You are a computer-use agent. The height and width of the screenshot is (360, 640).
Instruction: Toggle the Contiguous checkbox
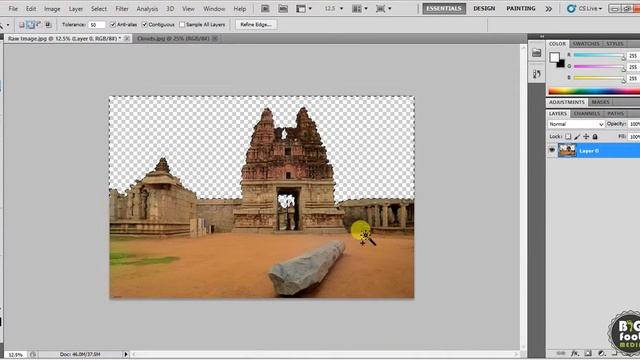pos(144,25)
